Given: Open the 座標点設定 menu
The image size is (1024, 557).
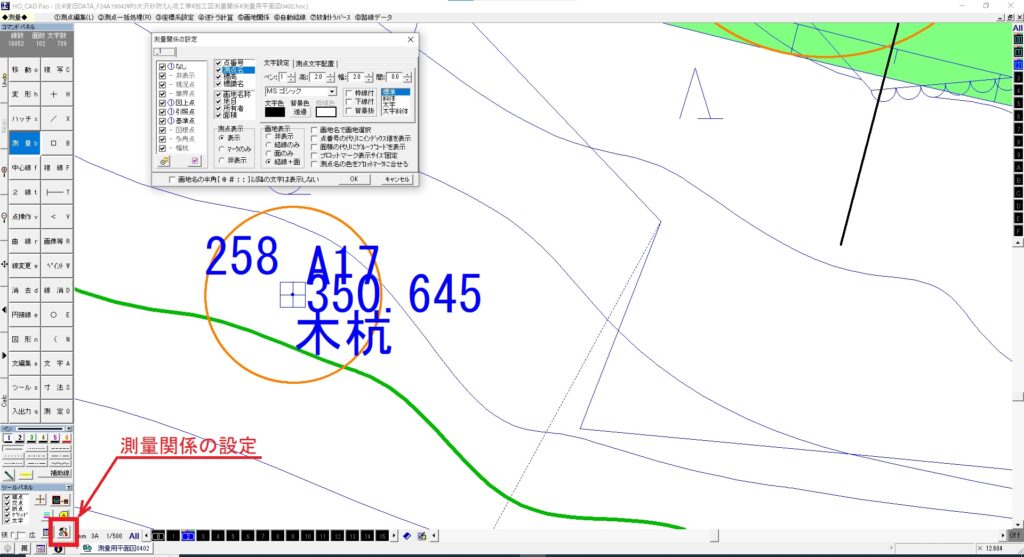Looking at the screenshot, I should tap(182, 18).
